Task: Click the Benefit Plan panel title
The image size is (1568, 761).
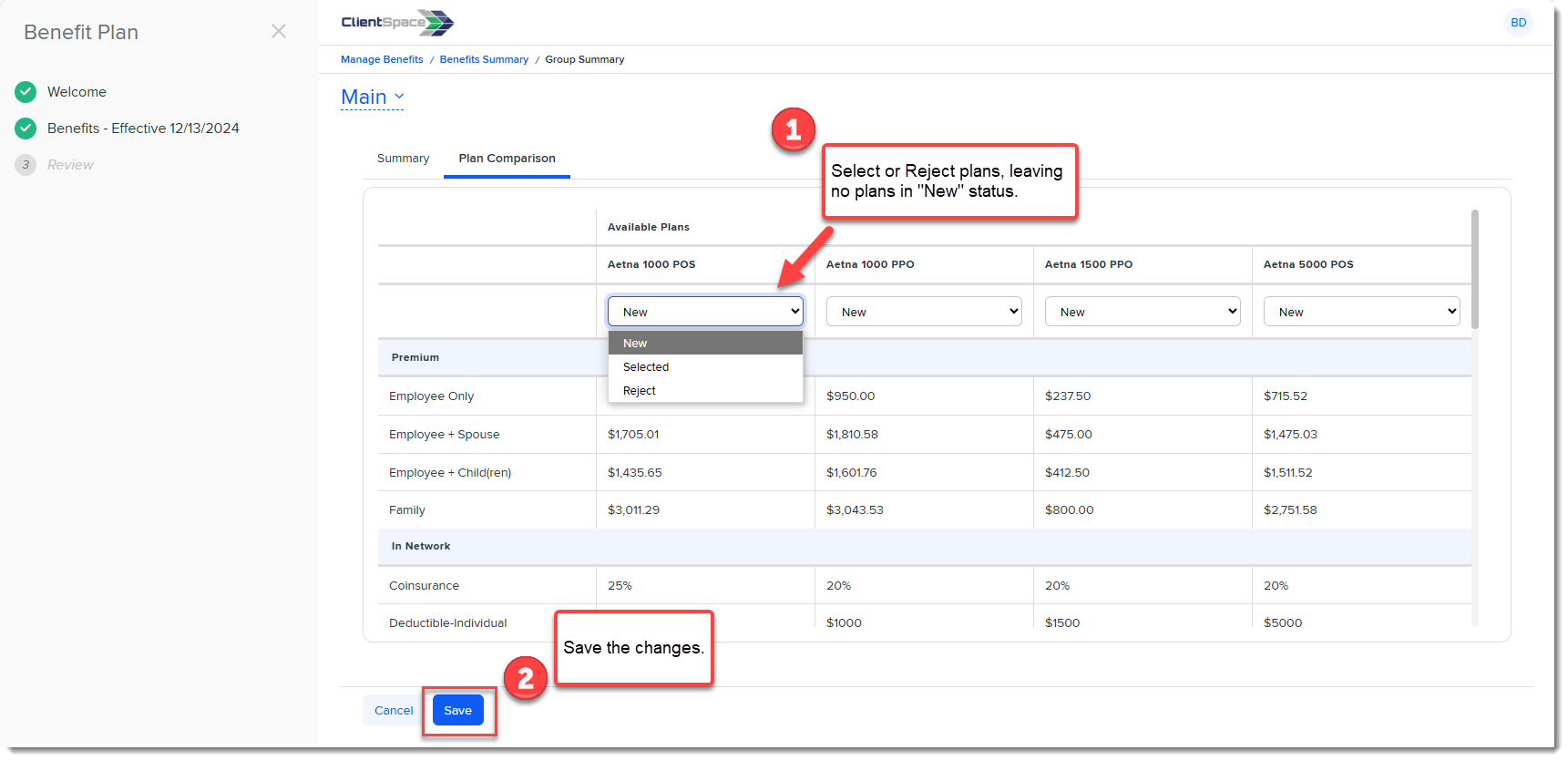Action: click(81, 32)
